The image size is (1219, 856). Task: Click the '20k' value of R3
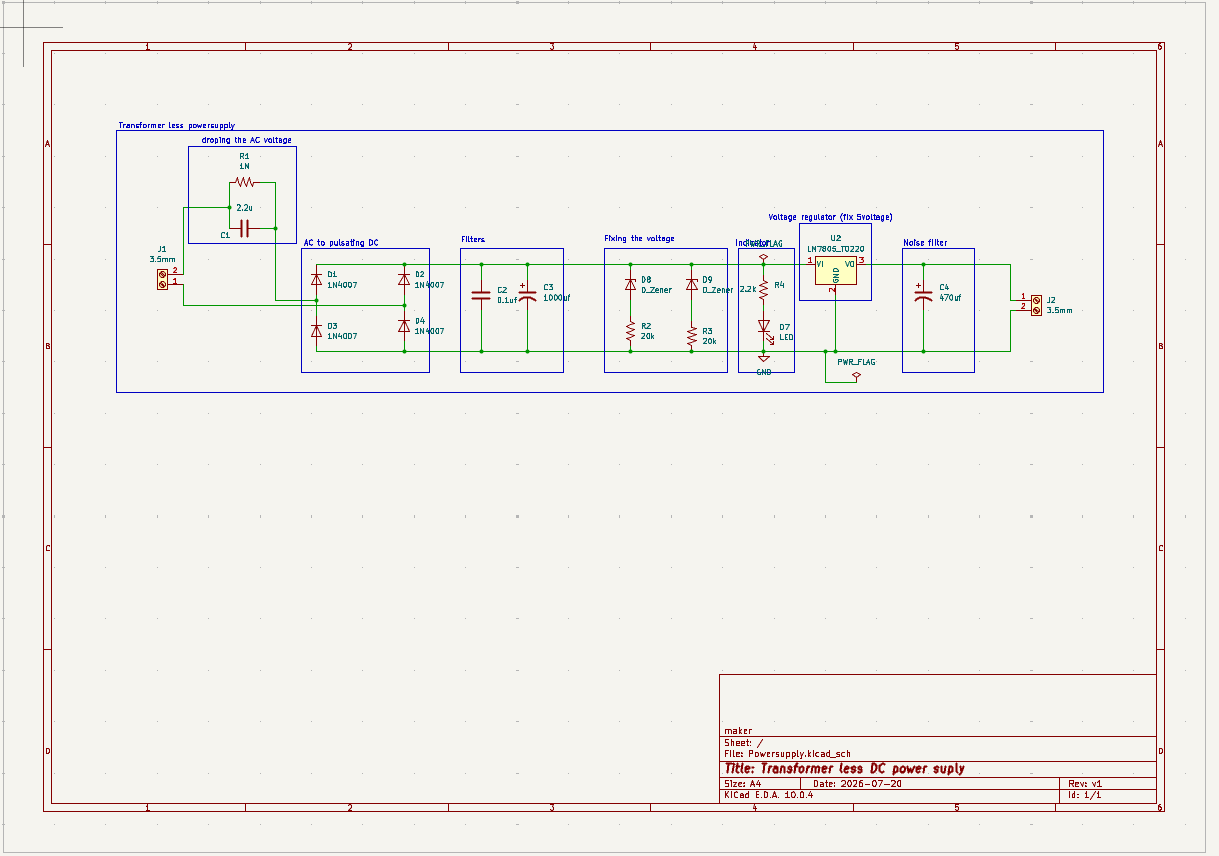(x=709, y=342)
